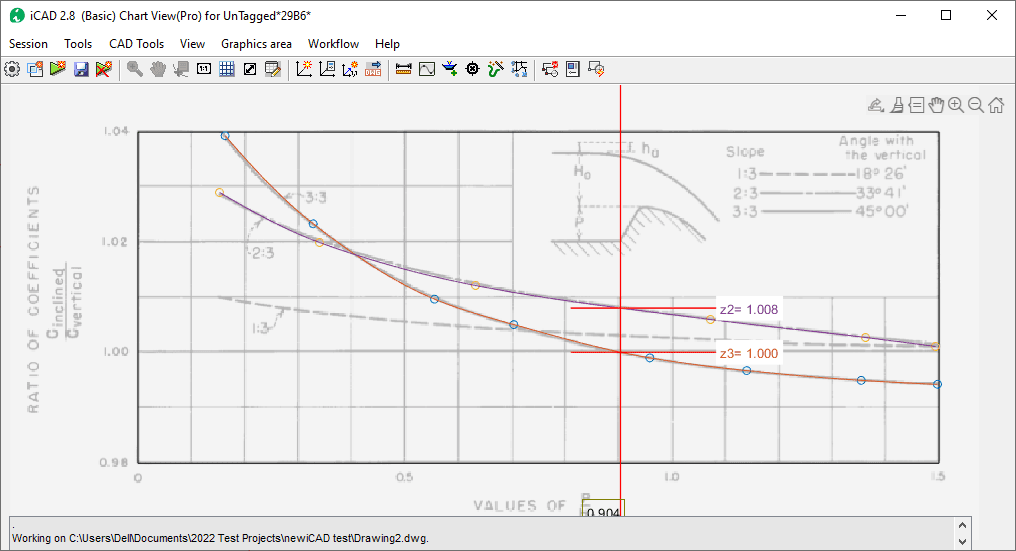Click the status log scroll down arrow
The width and height of the screenshot is (1016, 551).
click(x=963, y=541)
